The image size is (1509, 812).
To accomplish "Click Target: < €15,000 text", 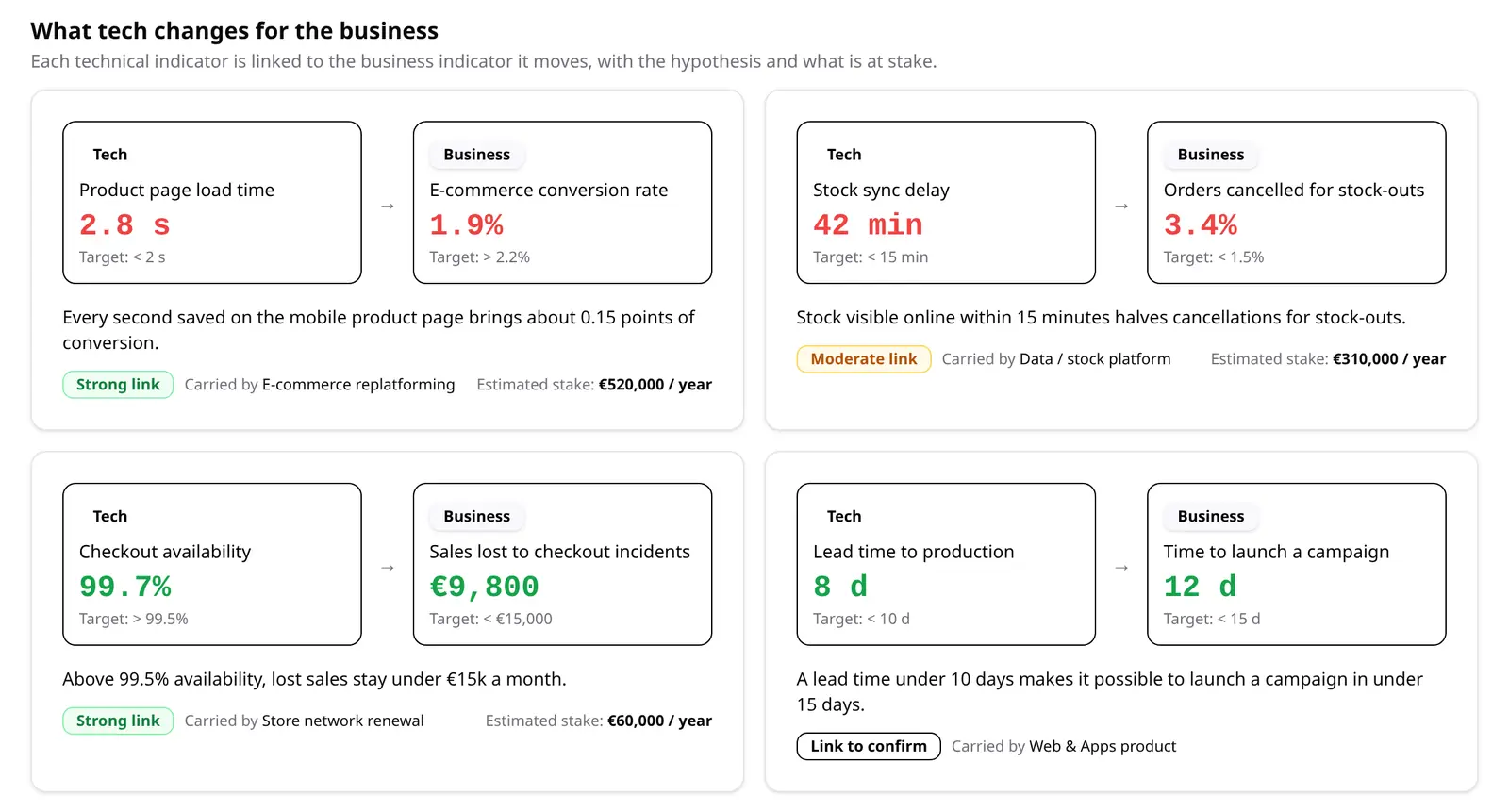I will tap(490, 620).
